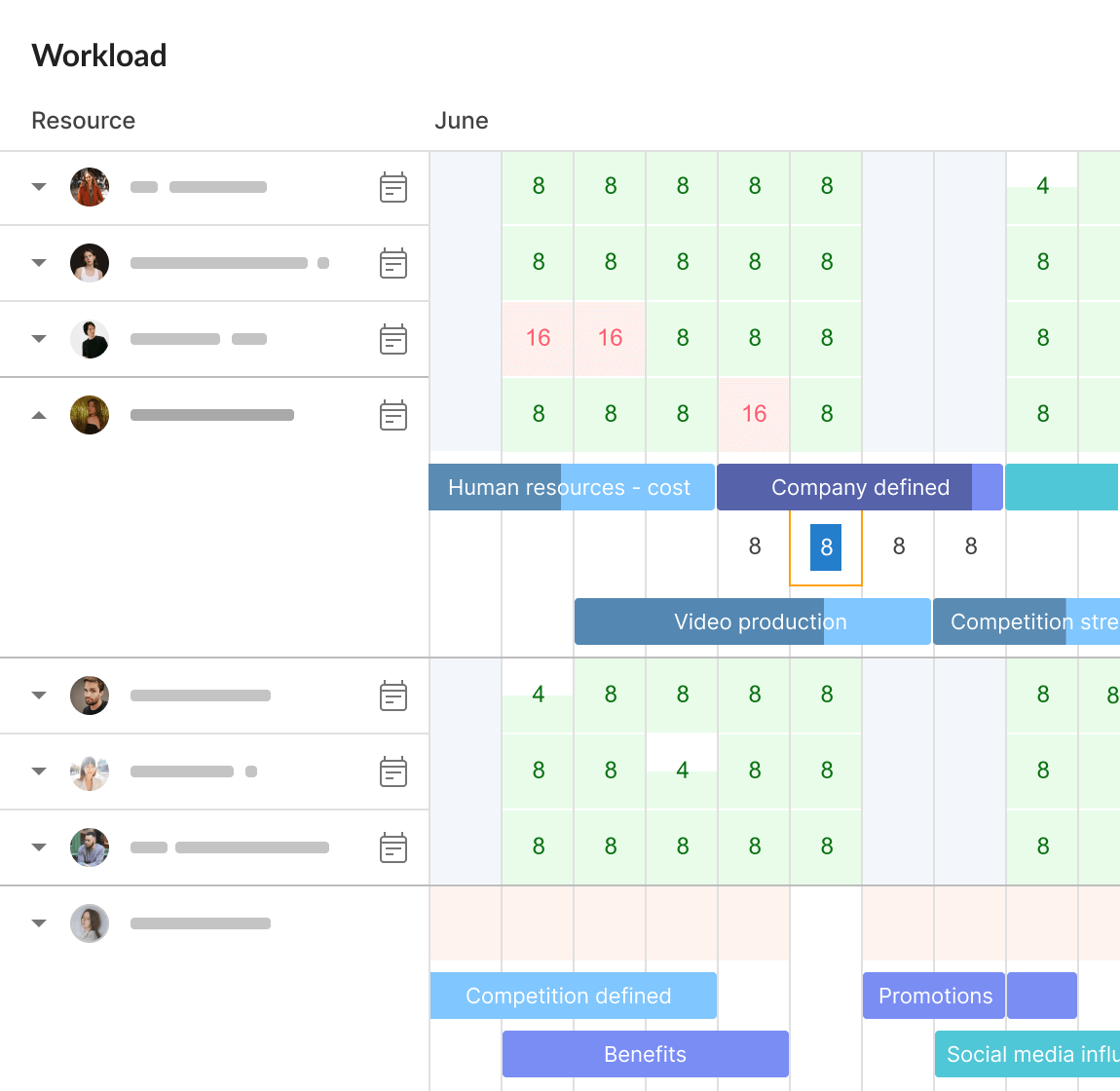
Task: Collapse the expanded fourth resource row
Action: (x=39, y=415)
